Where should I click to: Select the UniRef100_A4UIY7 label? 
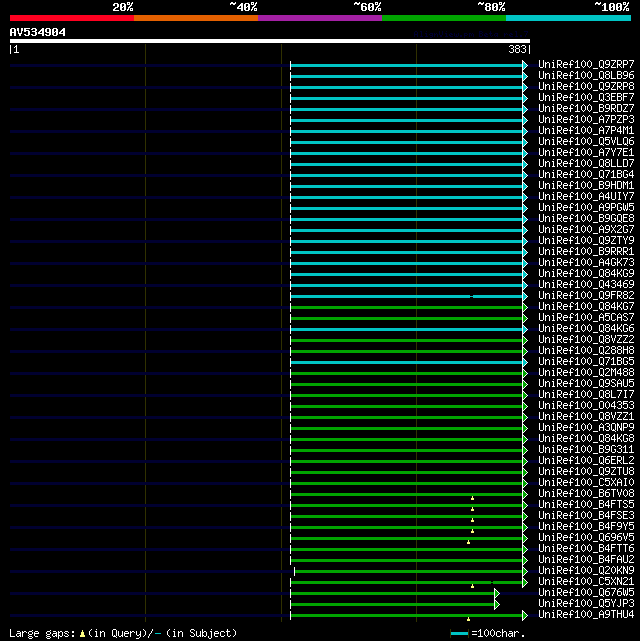(x=586, y=196)
